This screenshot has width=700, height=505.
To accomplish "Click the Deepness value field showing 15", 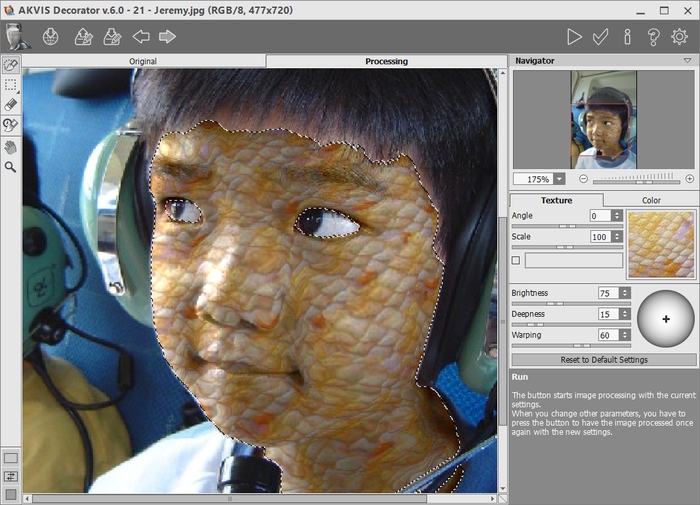I will point(608,314).
